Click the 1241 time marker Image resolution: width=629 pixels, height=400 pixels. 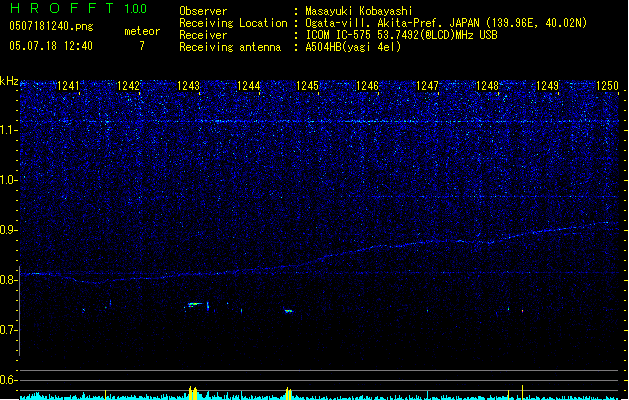click(x=69, y=86)
